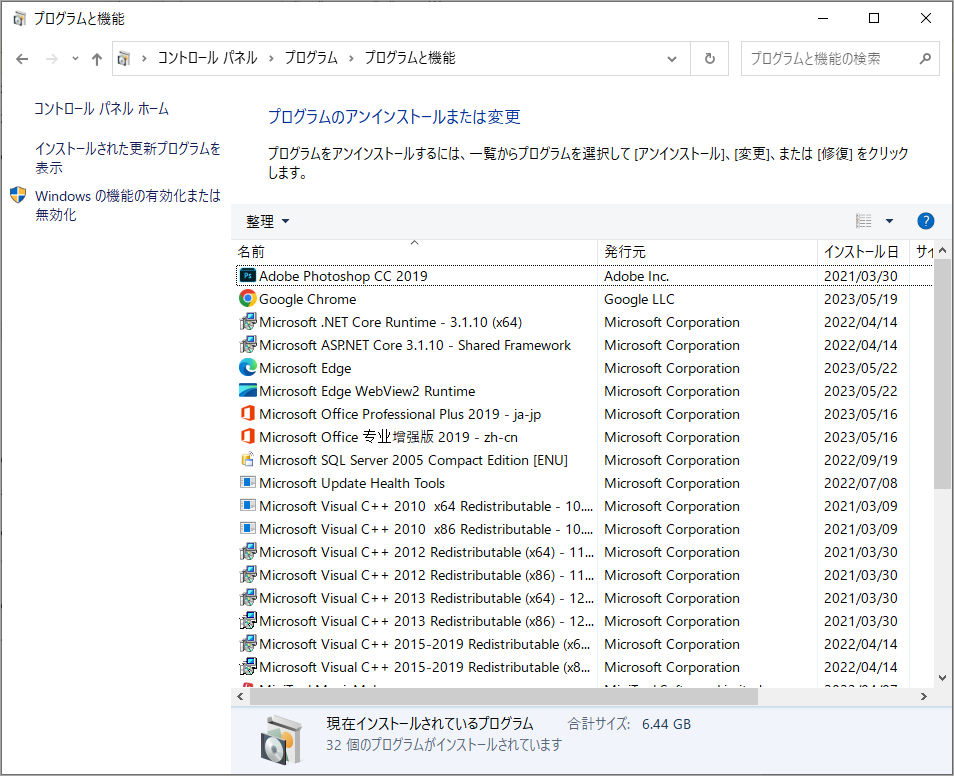The width and height of the screenshot is (954, 776).
Task: Click the コントロール パネル breadcrumb item
Action: click(207, 59)
